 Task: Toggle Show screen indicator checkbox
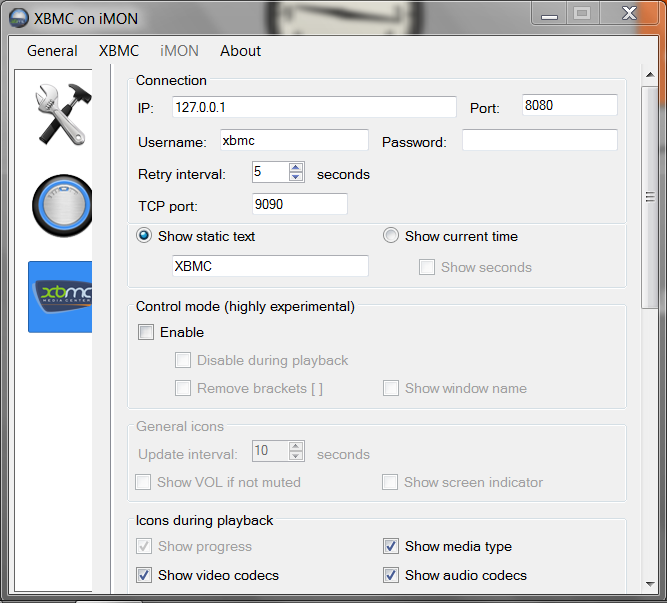(390, 482)
